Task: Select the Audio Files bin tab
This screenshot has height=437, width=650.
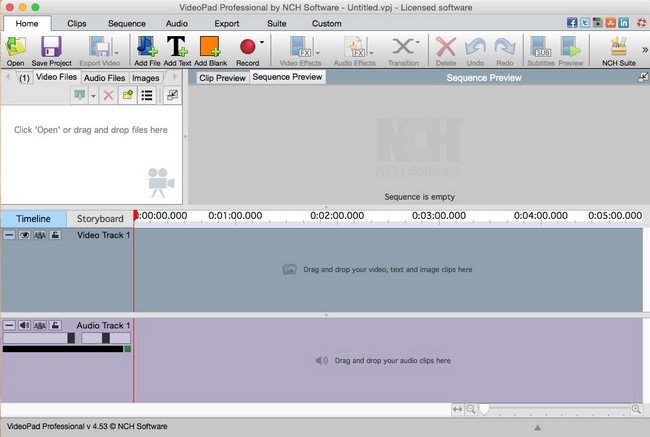Action: [104, 78]
